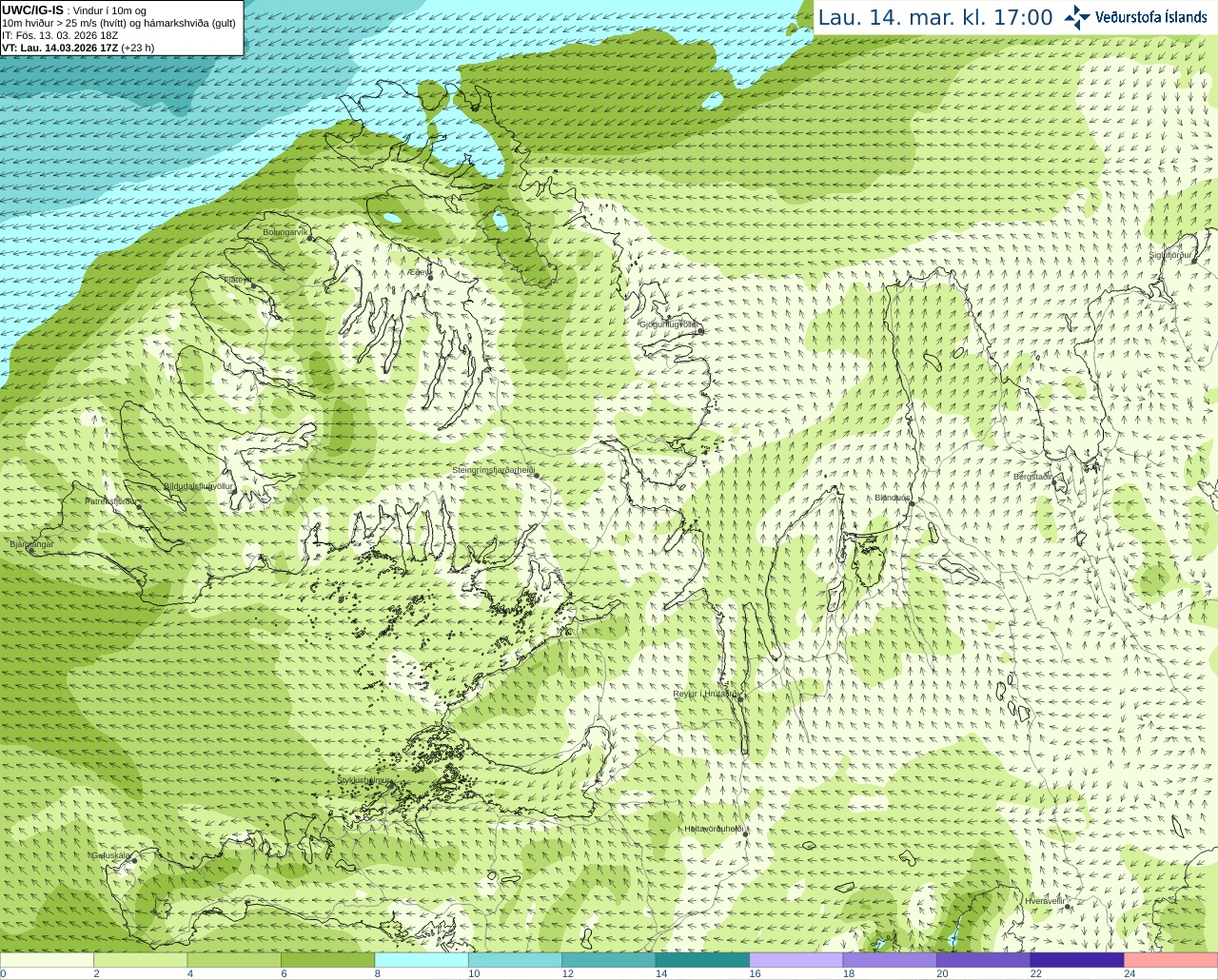Click the Bergstaðir station label
Screen dimensions: 1218x980
[1032, 477]
